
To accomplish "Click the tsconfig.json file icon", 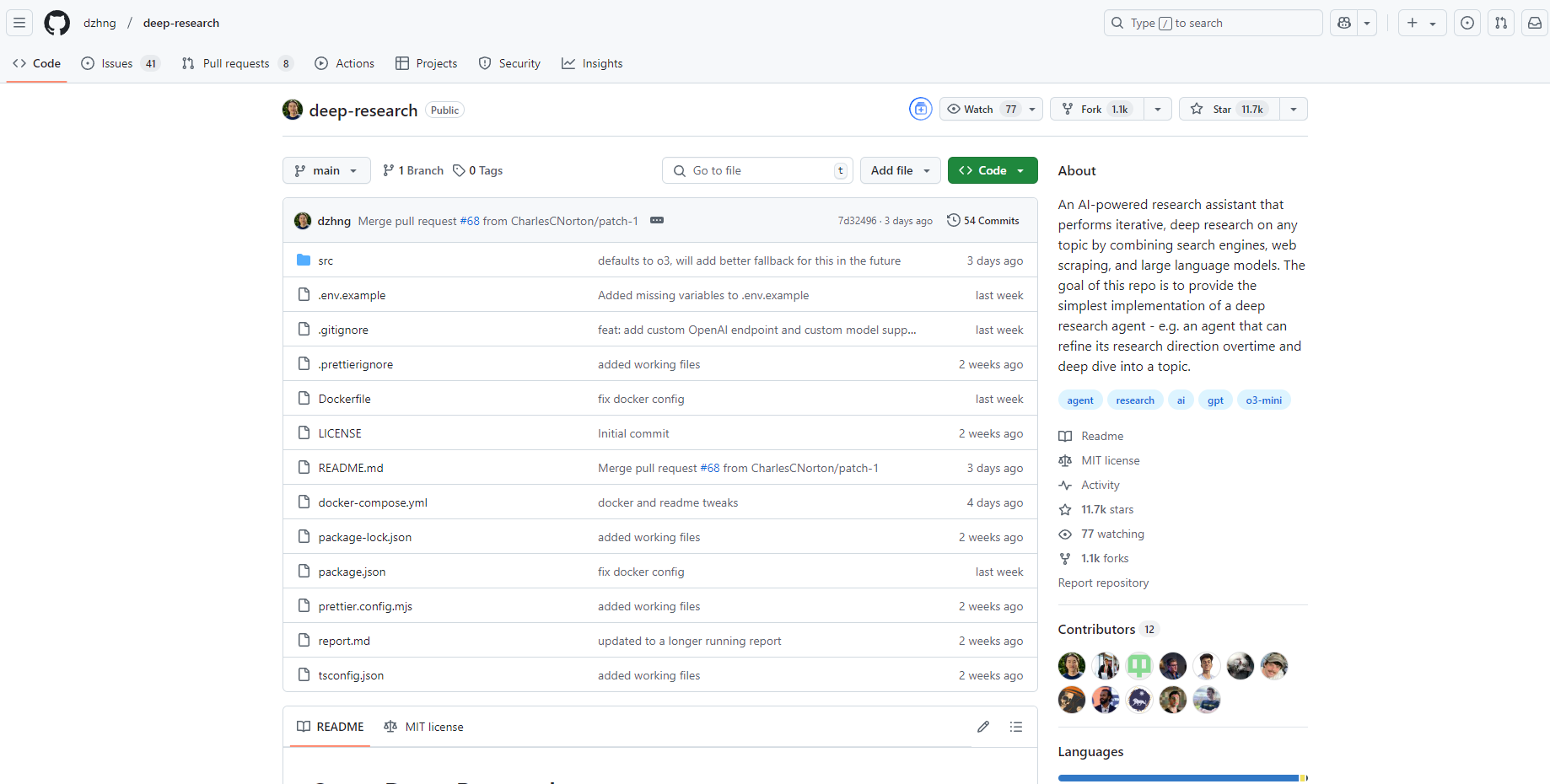I will 304,674.
